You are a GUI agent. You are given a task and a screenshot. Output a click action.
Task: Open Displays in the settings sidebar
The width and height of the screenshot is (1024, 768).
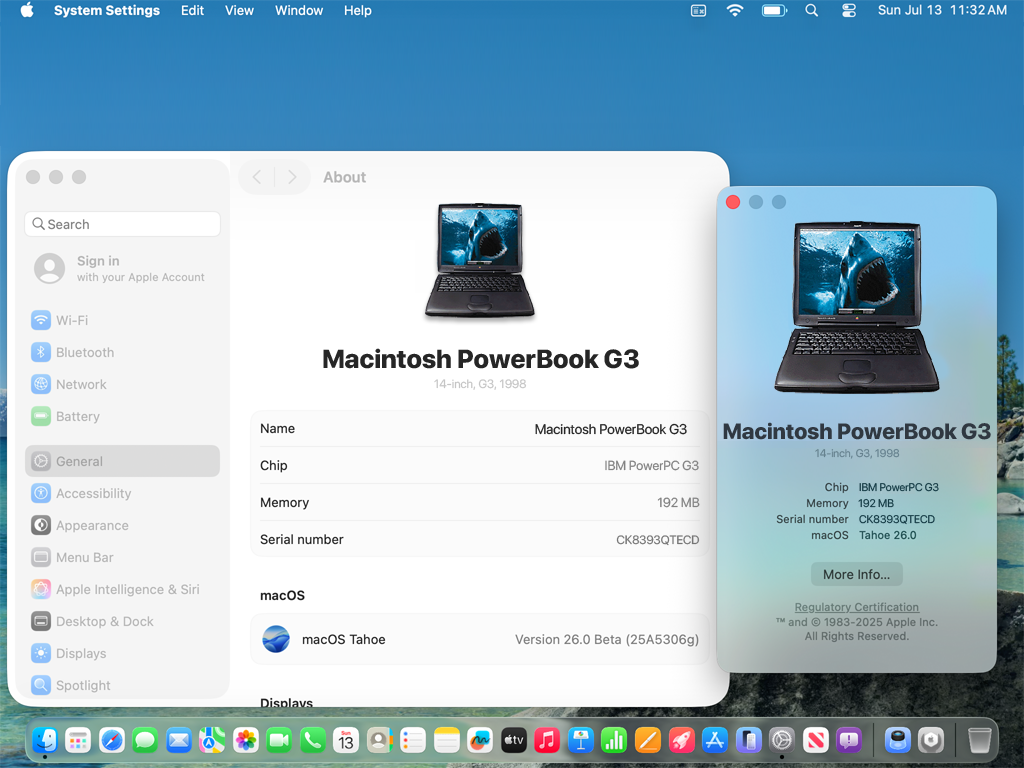(123, 653)
